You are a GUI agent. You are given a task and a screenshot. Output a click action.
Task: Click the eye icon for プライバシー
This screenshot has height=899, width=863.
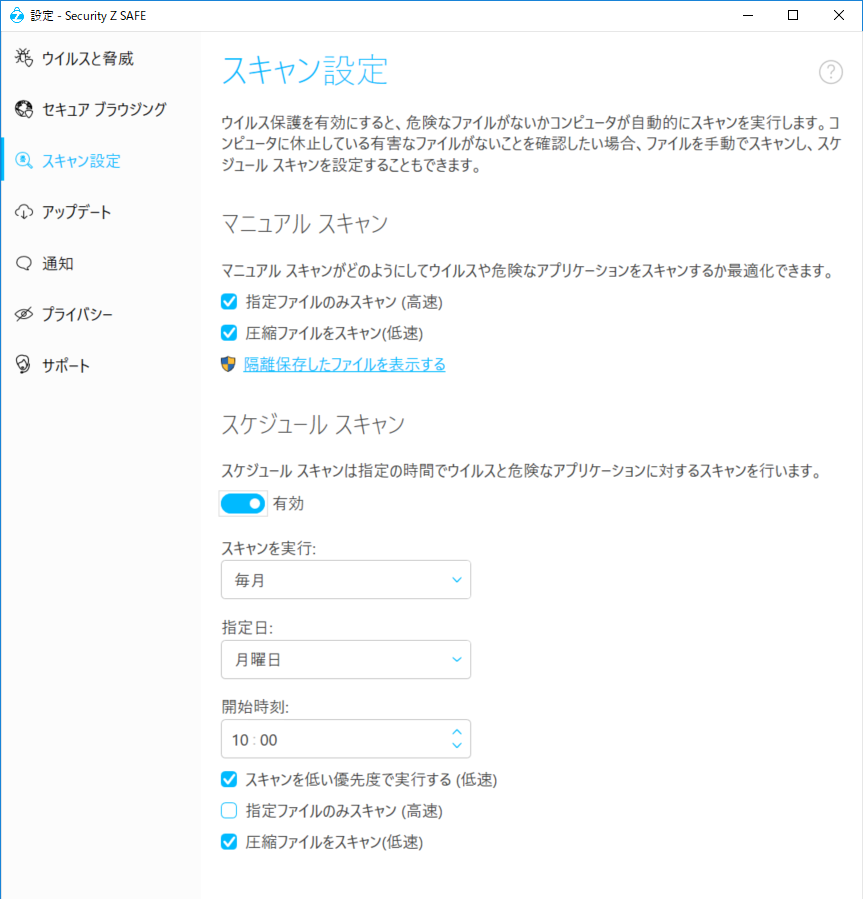(x=24, y=315)
